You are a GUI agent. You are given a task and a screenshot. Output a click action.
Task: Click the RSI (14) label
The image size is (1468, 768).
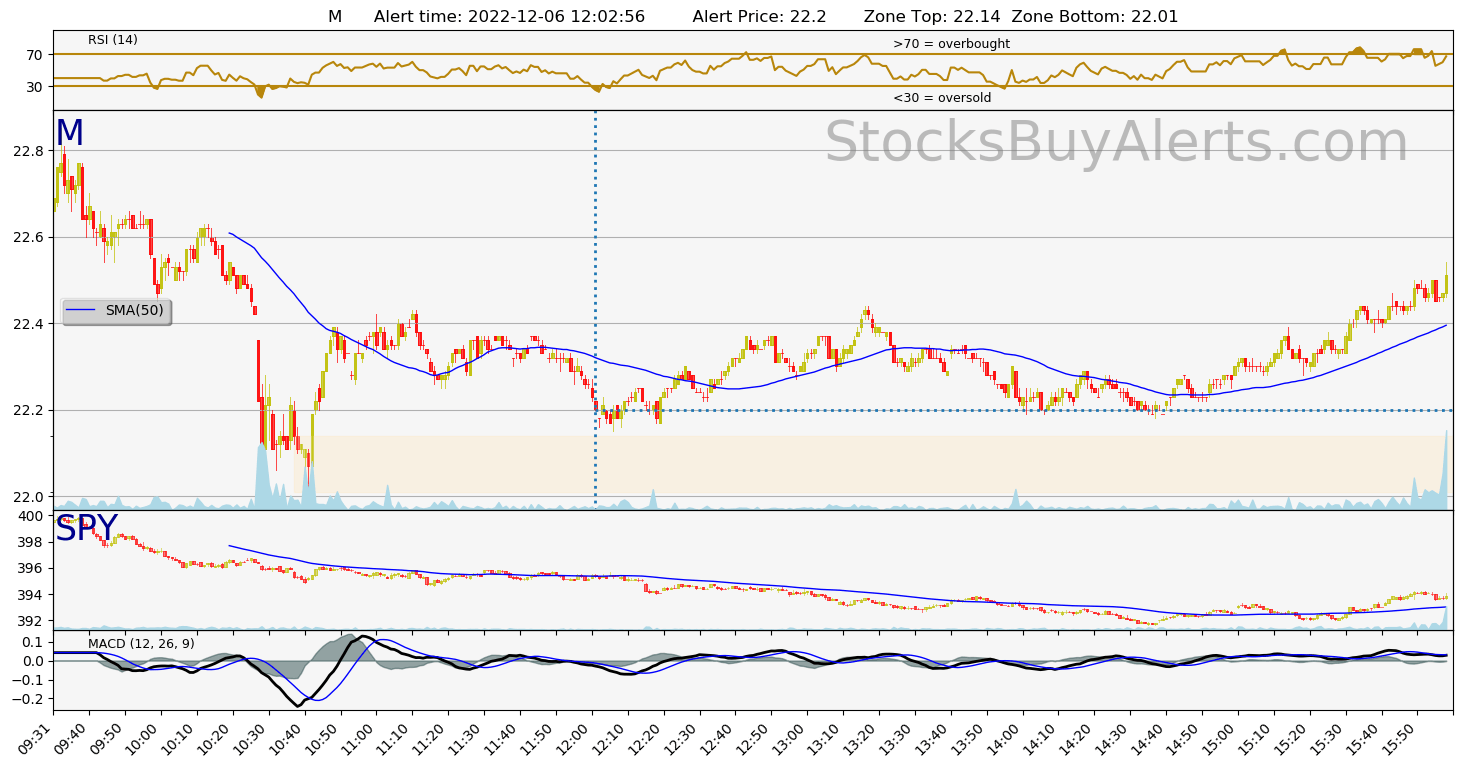point(113,40)
